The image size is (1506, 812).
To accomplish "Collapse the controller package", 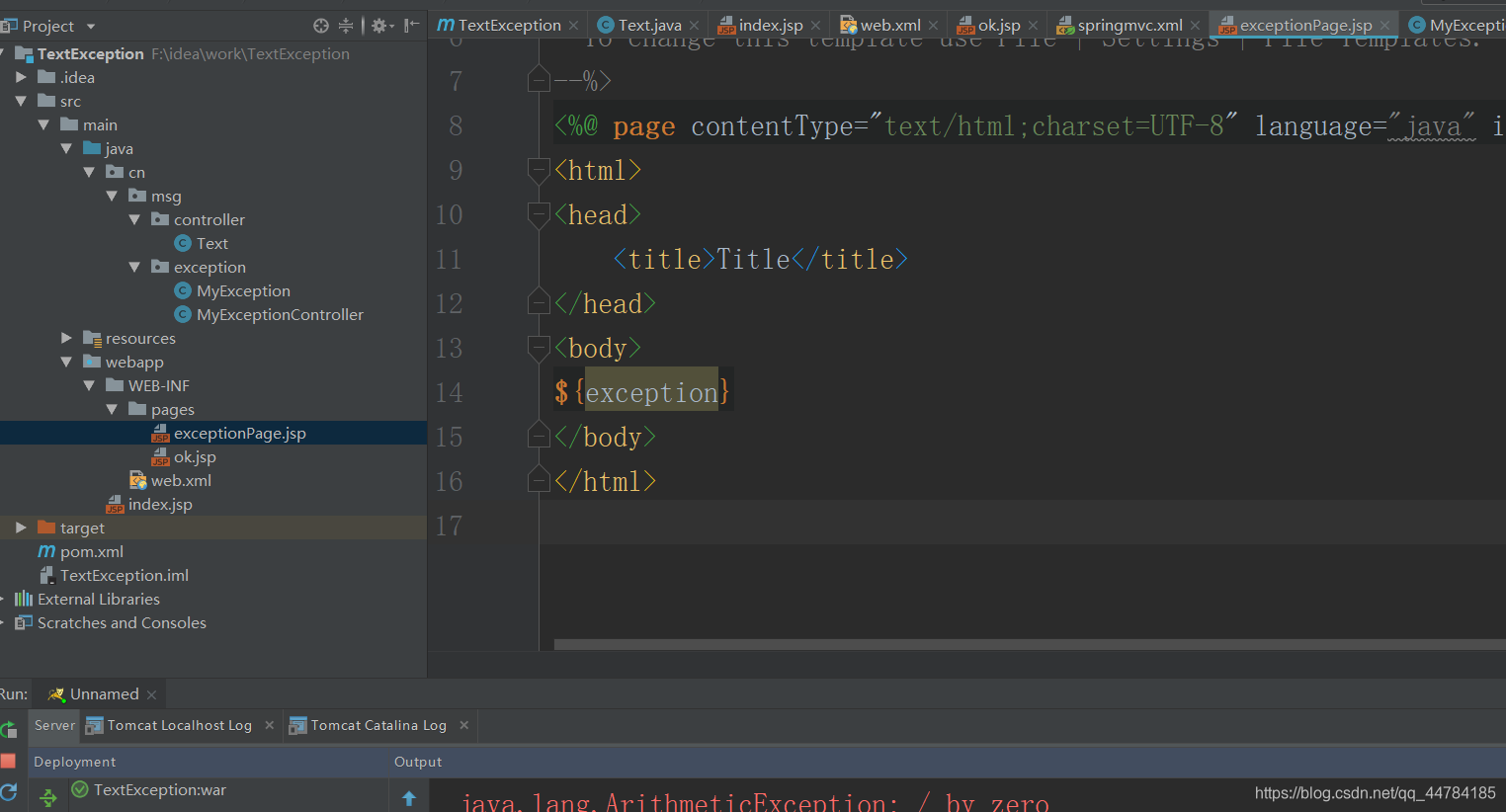I will 134,219.
